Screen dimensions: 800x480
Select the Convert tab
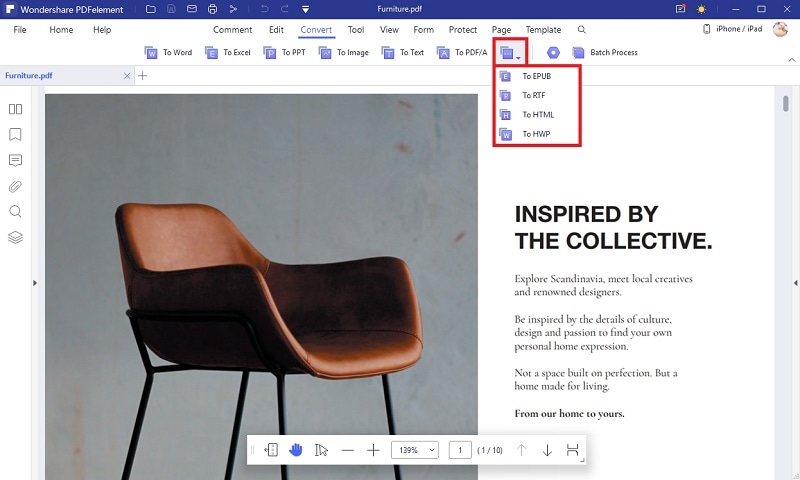click(316, 30)
